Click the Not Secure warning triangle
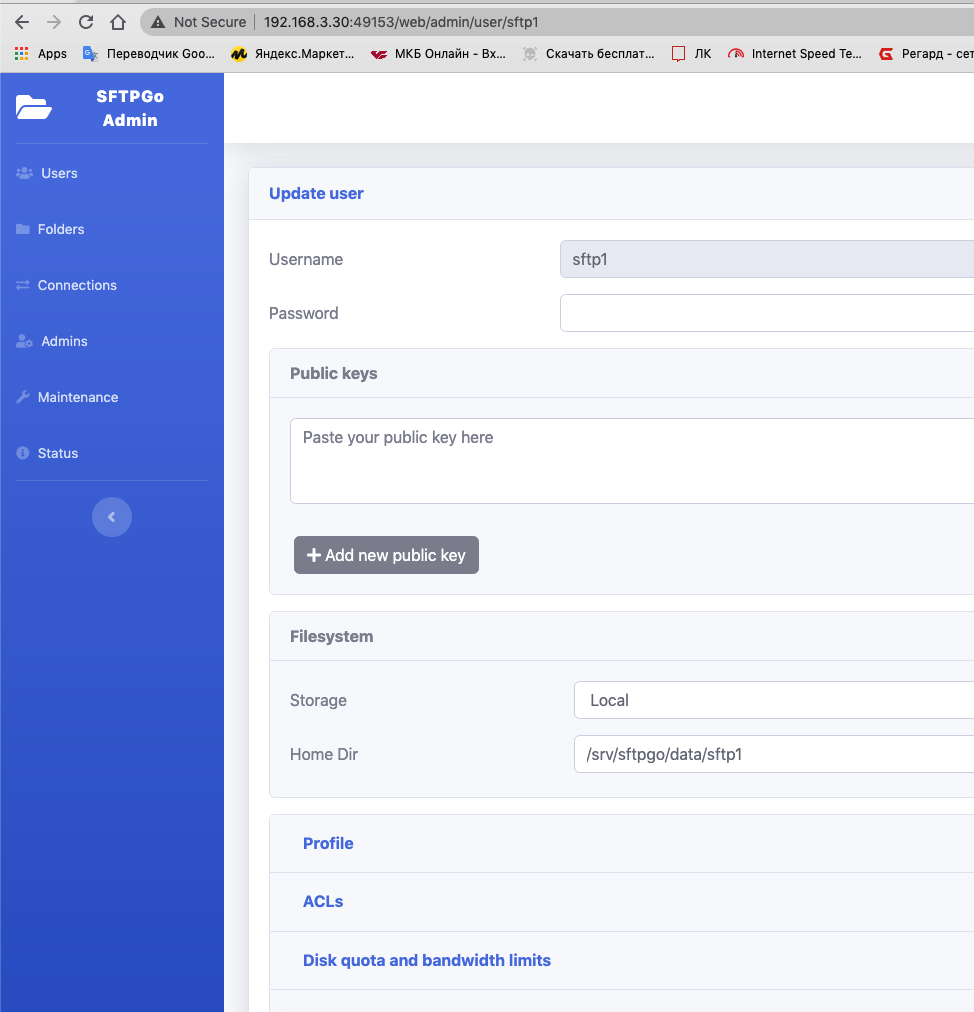 pyautogui.click(x=158, y=22)
